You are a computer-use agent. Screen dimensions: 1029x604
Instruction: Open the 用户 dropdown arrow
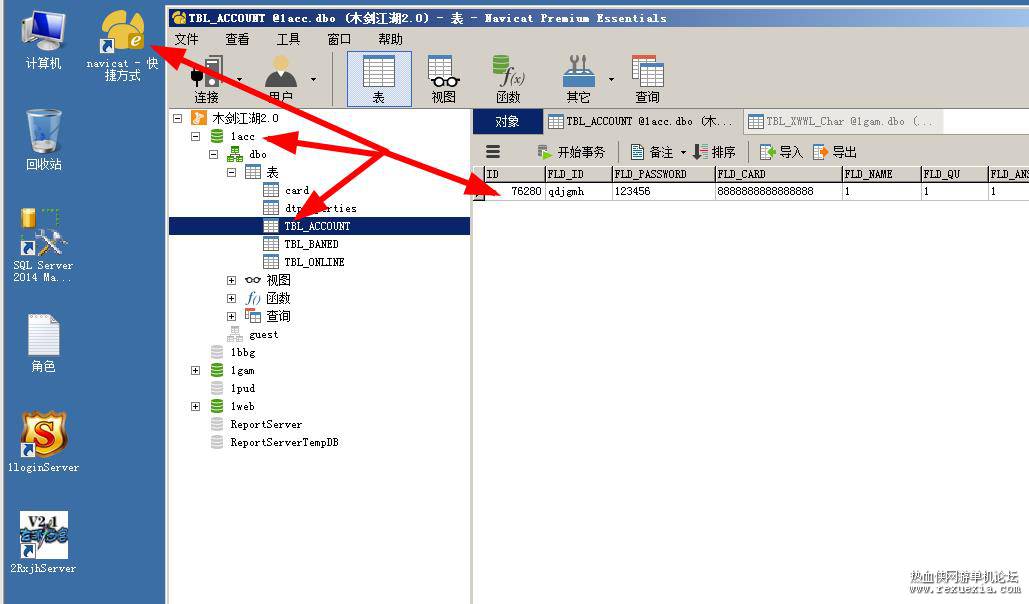coord(313,79)
